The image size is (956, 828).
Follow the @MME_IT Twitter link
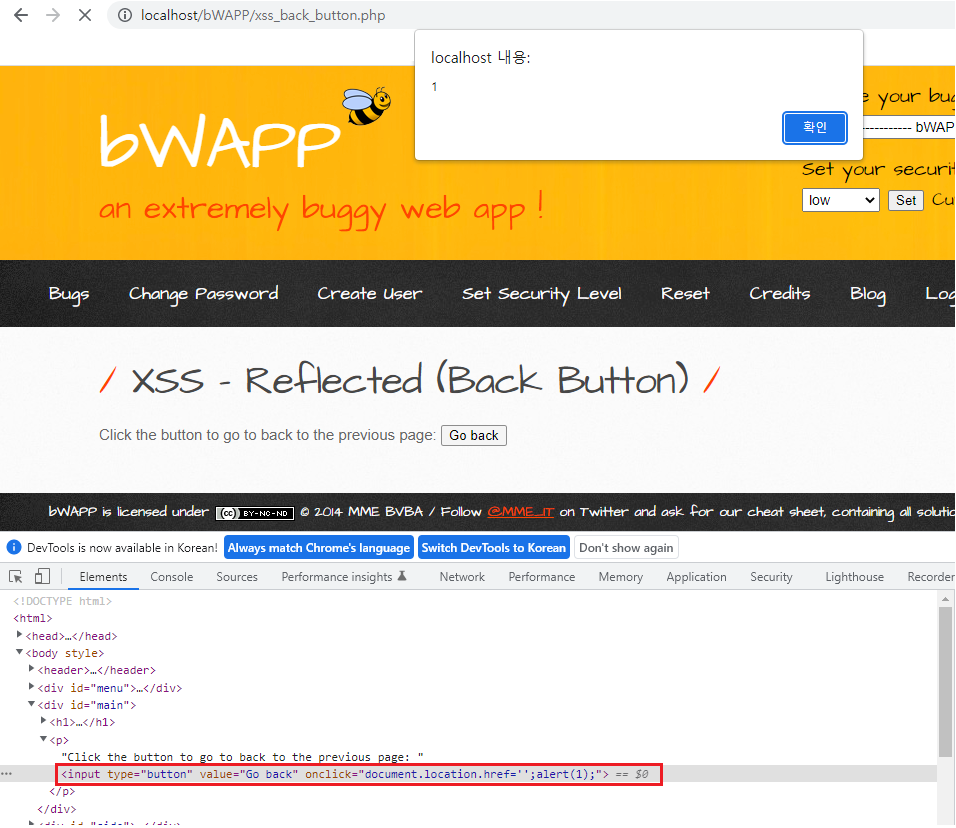(520, 512)
